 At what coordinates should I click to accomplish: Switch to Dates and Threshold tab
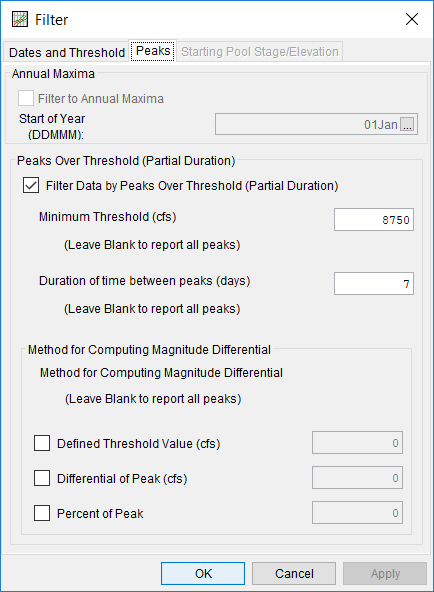coord(66,52)
